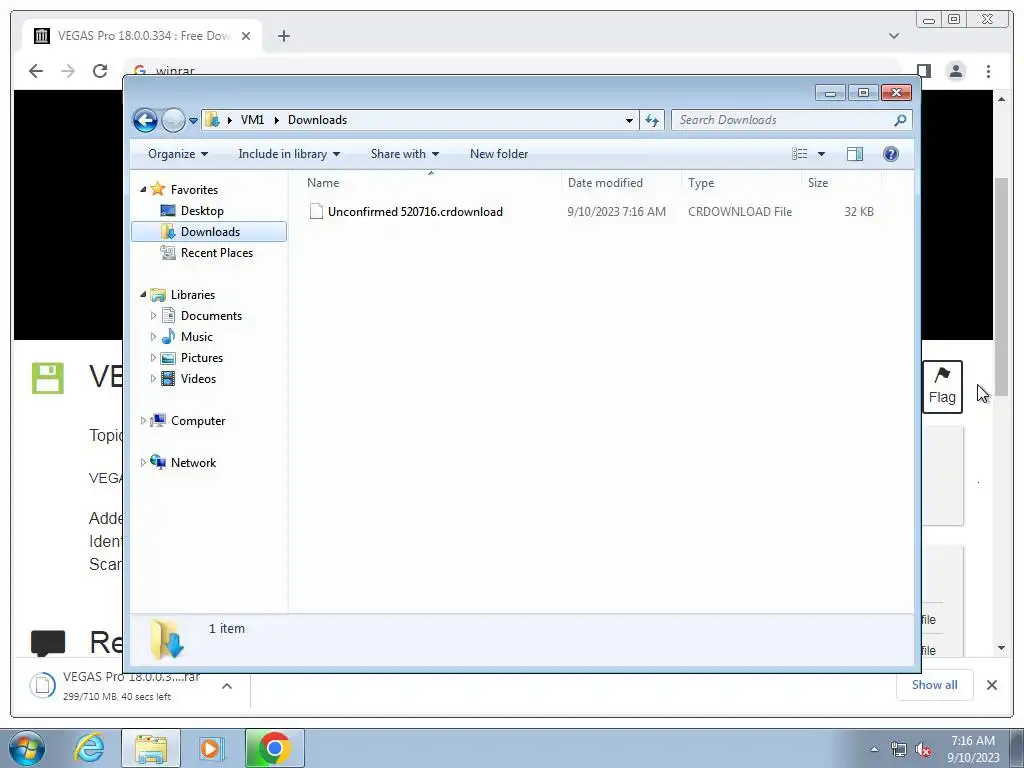Open Chrome side panel icon

(923, 71)
